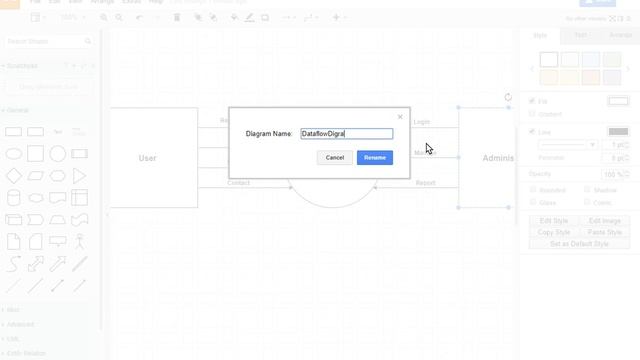Select the triangle shape in the General palette
The height and width of the screenshot is (360, 640).
tap(79, 176)
